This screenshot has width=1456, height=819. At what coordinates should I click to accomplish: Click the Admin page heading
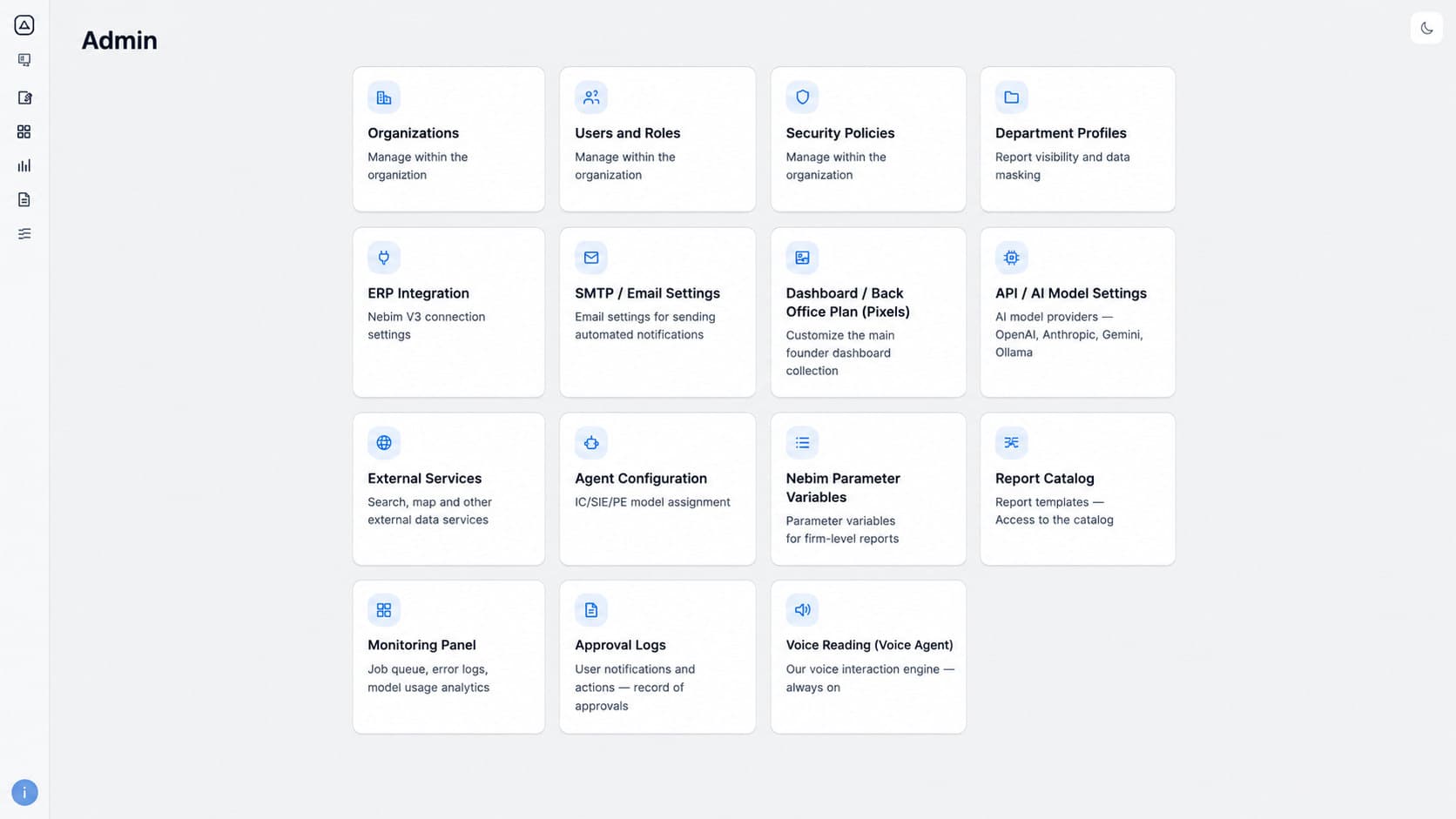(x=119, y=41)
